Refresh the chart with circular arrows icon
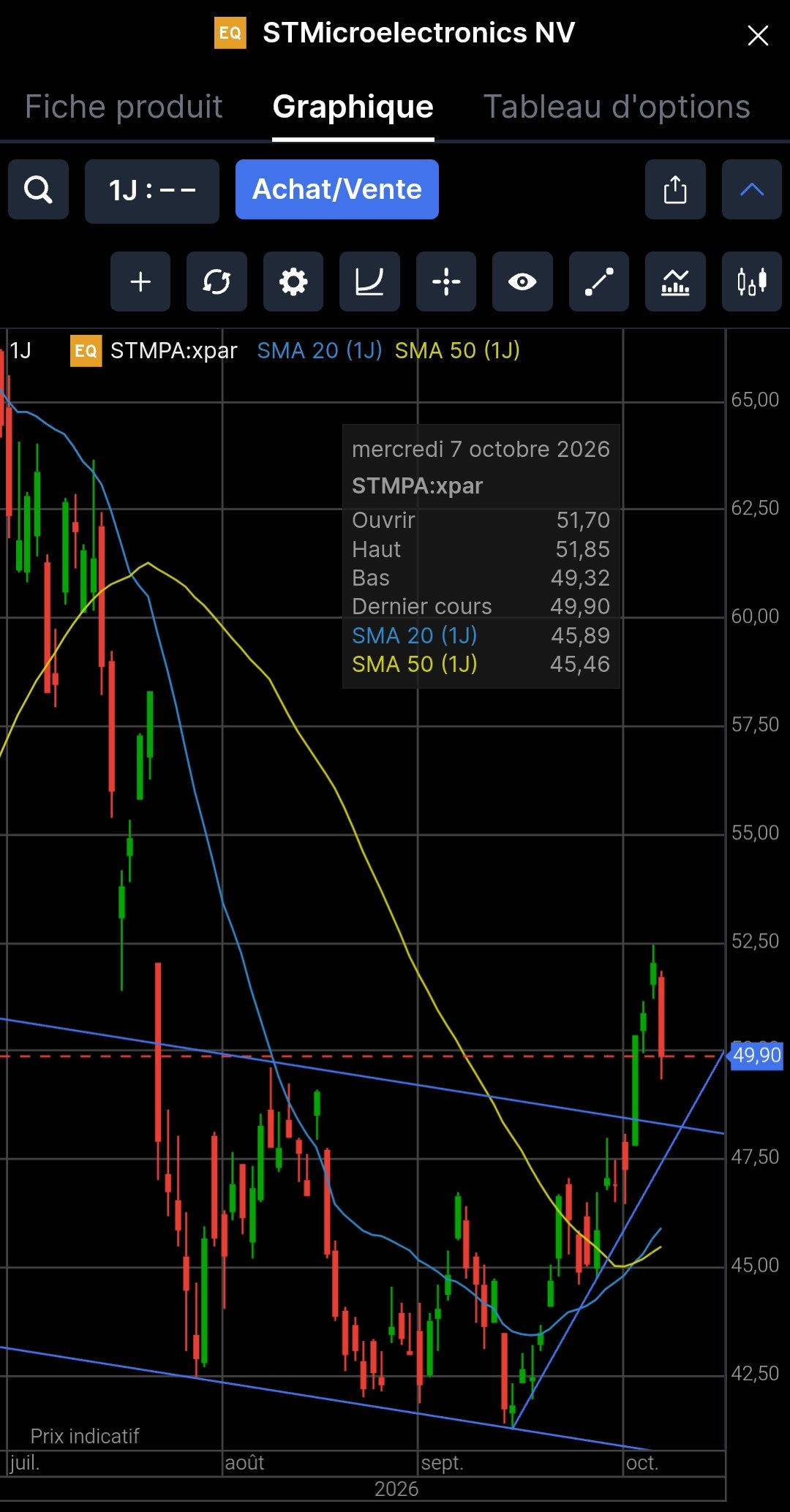Screen dimensions: 790x1512 [217, 281]
